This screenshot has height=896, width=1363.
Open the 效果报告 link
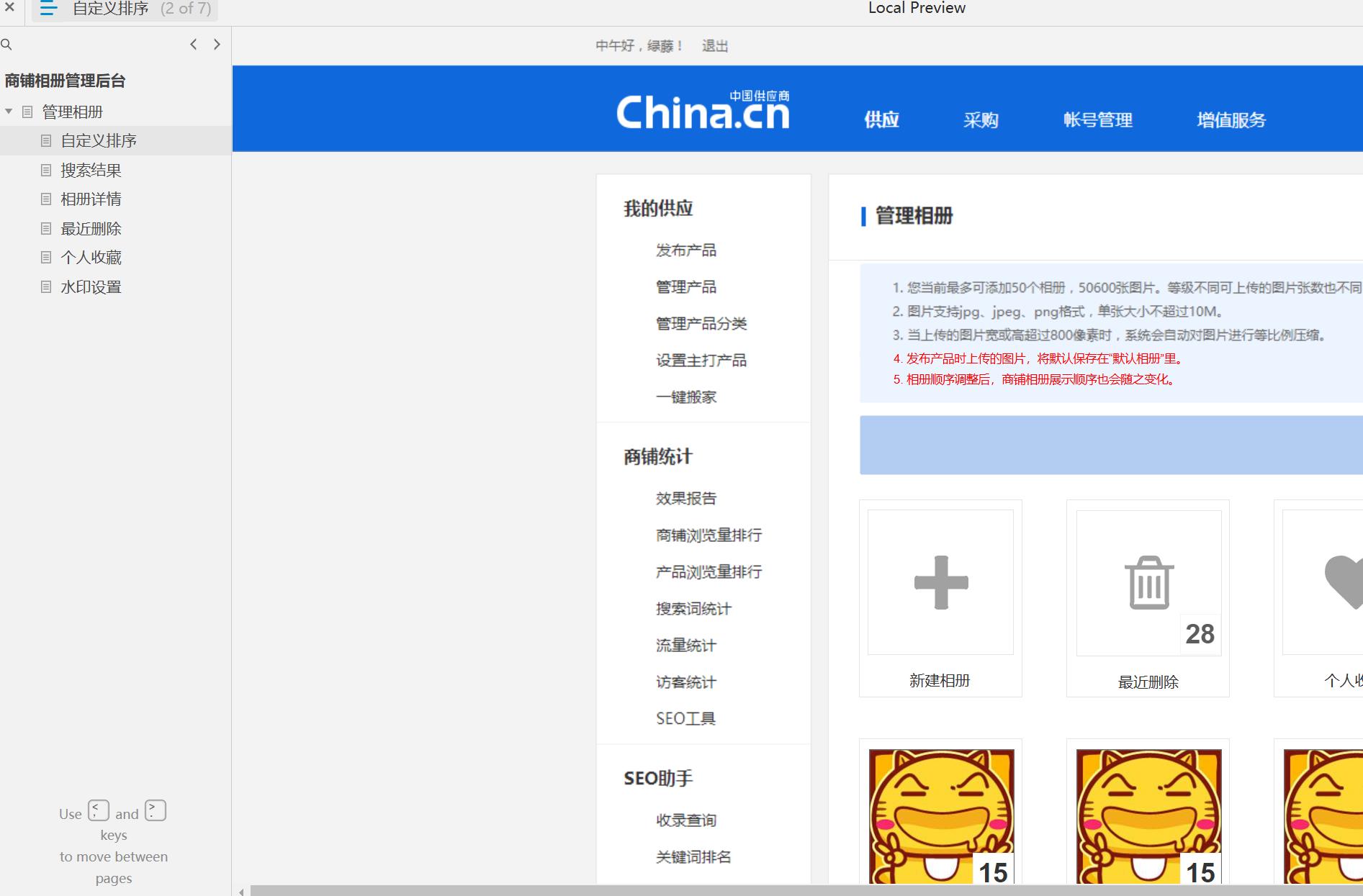point(686,499)
